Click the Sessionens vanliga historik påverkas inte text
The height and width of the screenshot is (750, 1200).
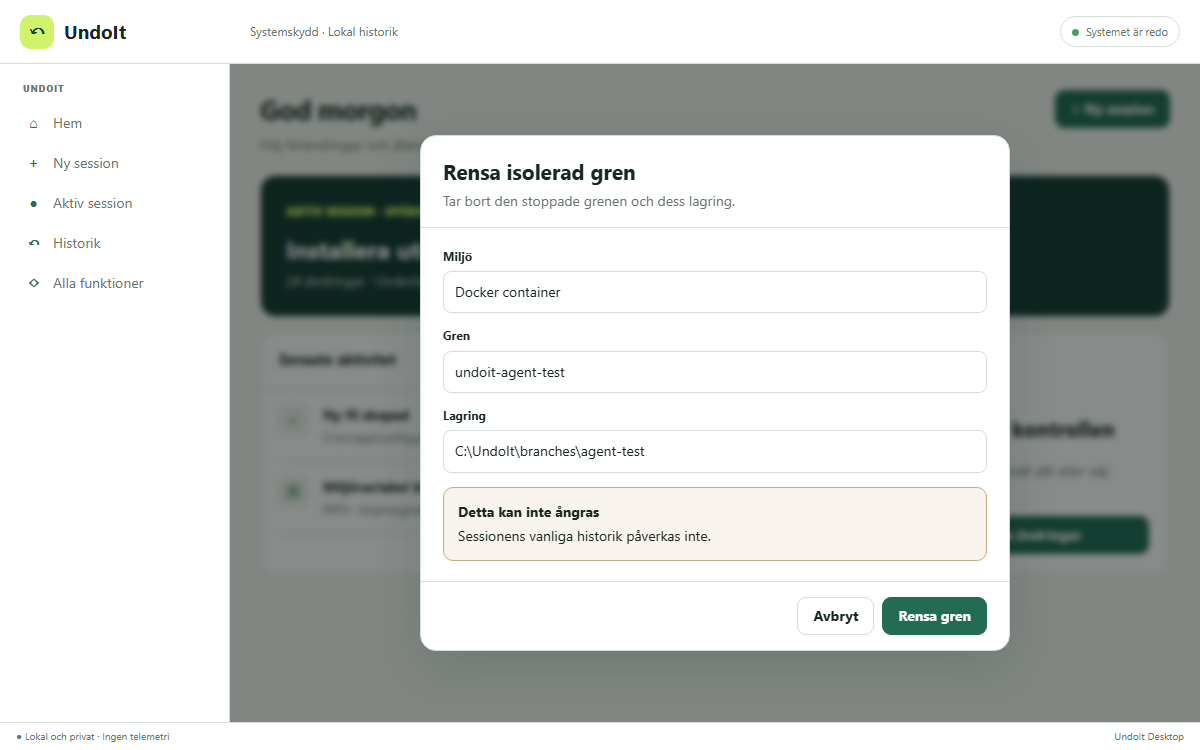[x=584, y=536]
